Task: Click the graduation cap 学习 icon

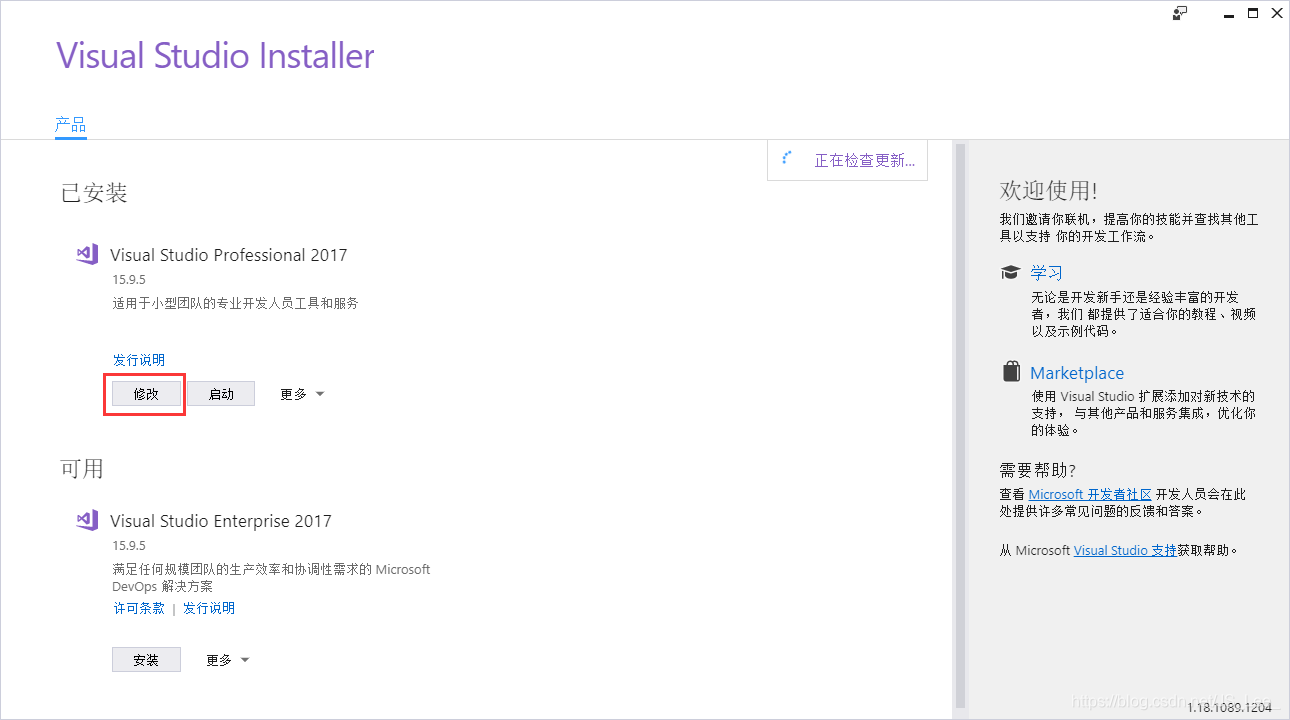Action: (x=1011, y=273)
